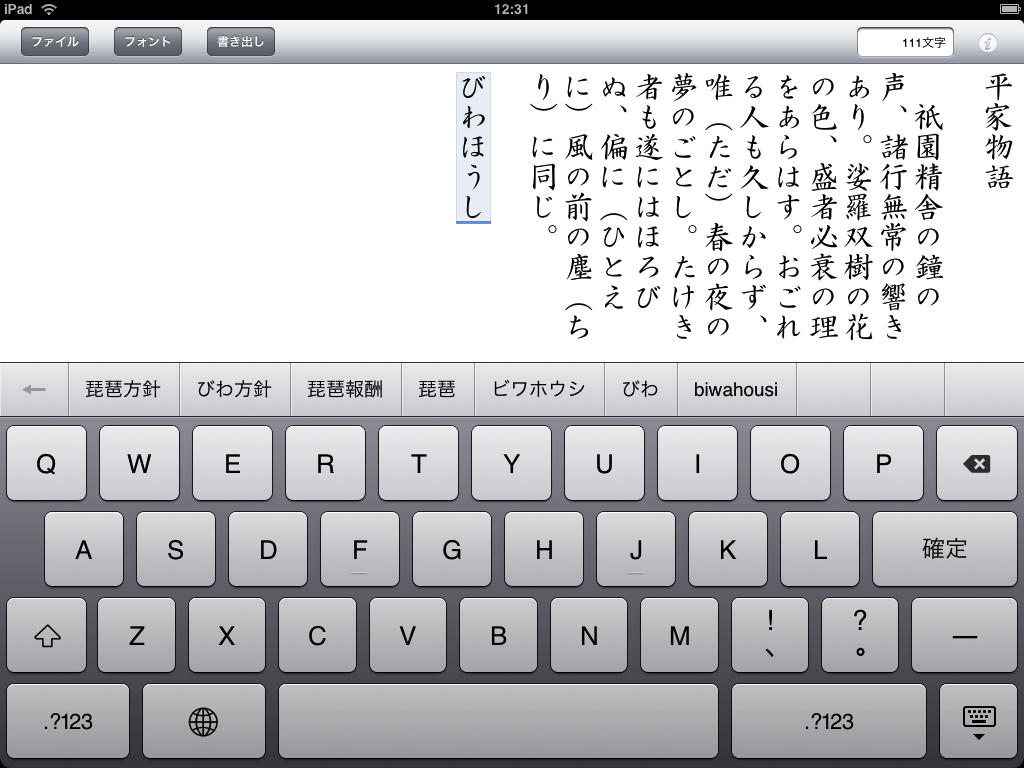The image size is (1024, 768).
Task: Select candidate びわ
Action: [641, 389]
